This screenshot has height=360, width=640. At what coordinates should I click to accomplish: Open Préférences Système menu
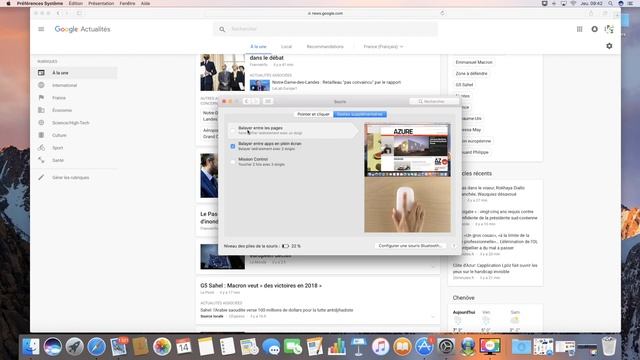(40, 3)
